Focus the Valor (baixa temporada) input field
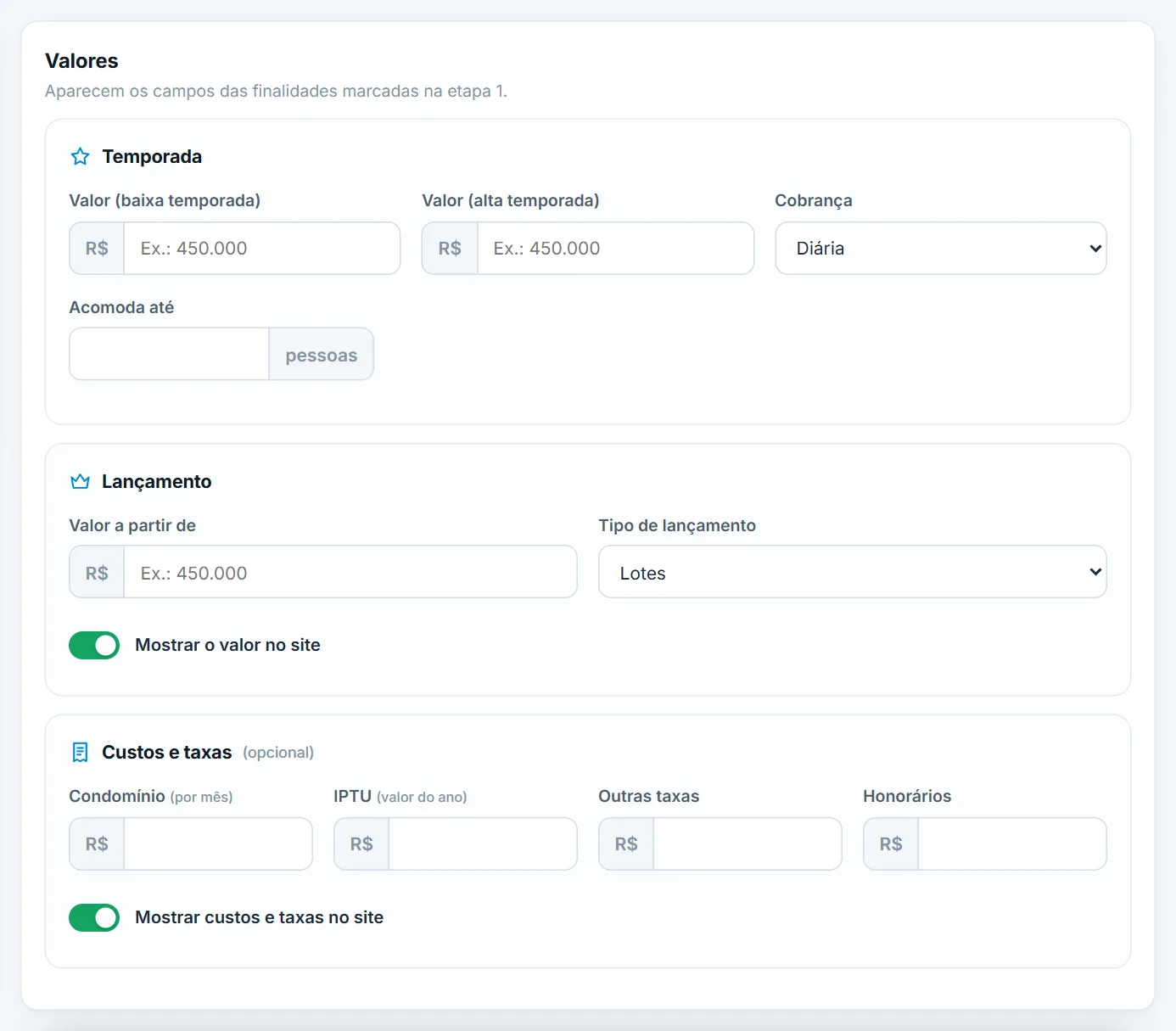The image size is (1176, 1031). (262, 249)
